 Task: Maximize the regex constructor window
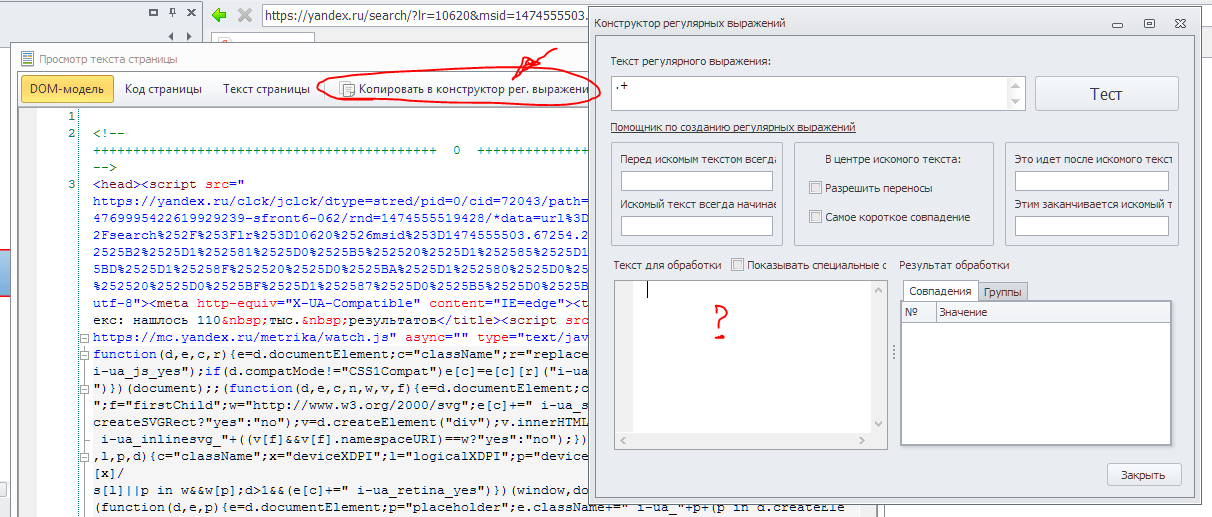coord(1149,23)
